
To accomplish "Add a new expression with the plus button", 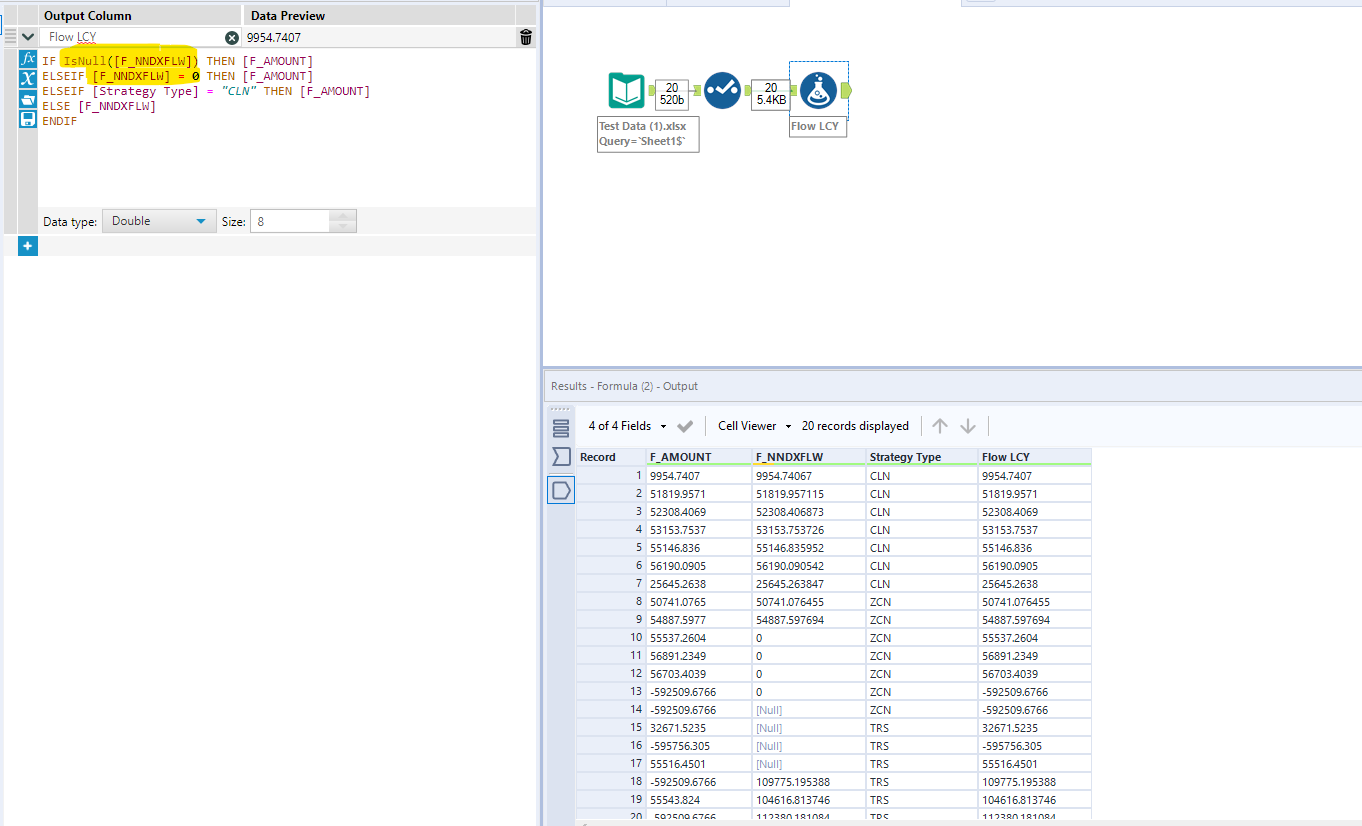I will tap(27, 245).
